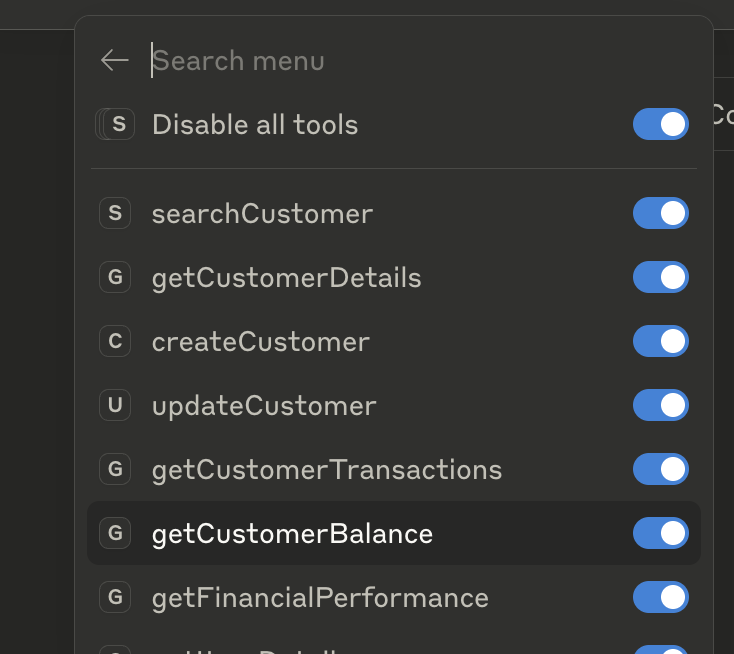734x654 pixels.
Task: Disable the getCustomerBalance toggle
Action: [x=660, y=533]
